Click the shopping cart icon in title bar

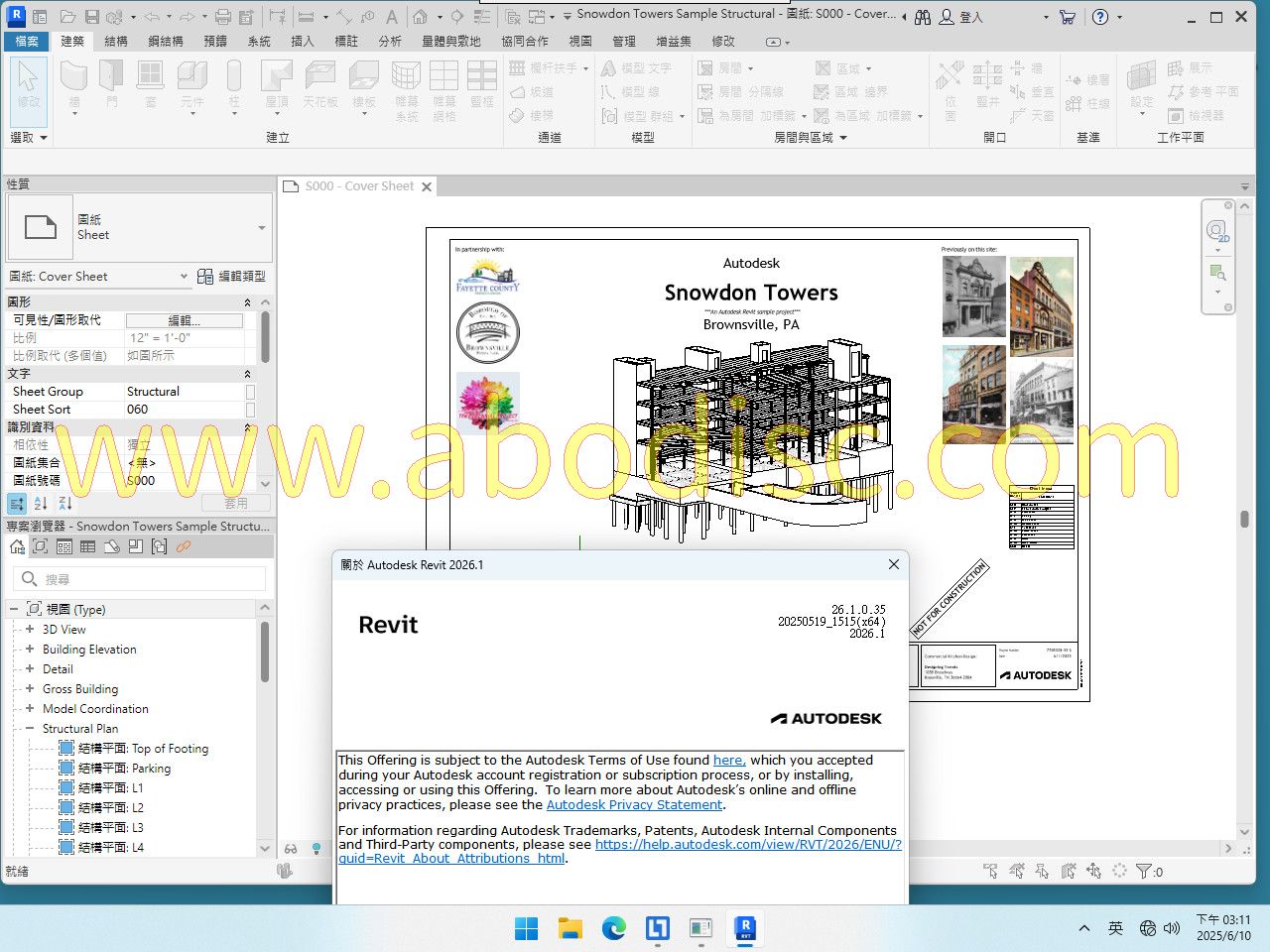click(x=1068, y=17)
